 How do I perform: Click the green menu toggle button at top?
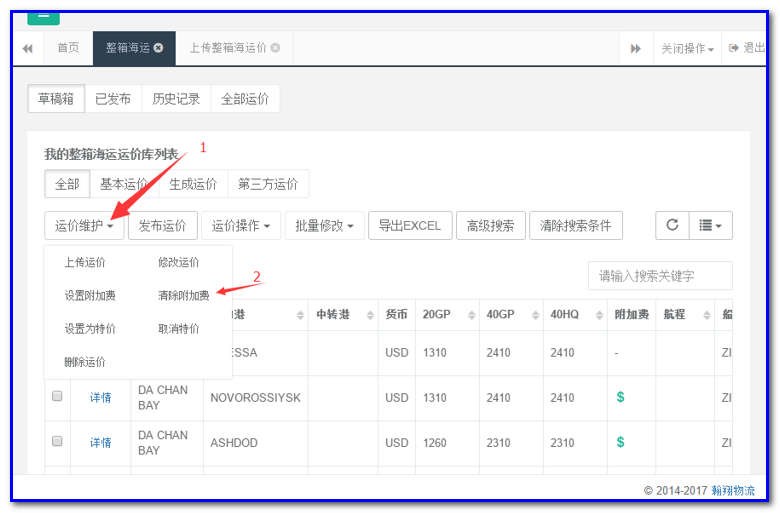tap(44, 18)
